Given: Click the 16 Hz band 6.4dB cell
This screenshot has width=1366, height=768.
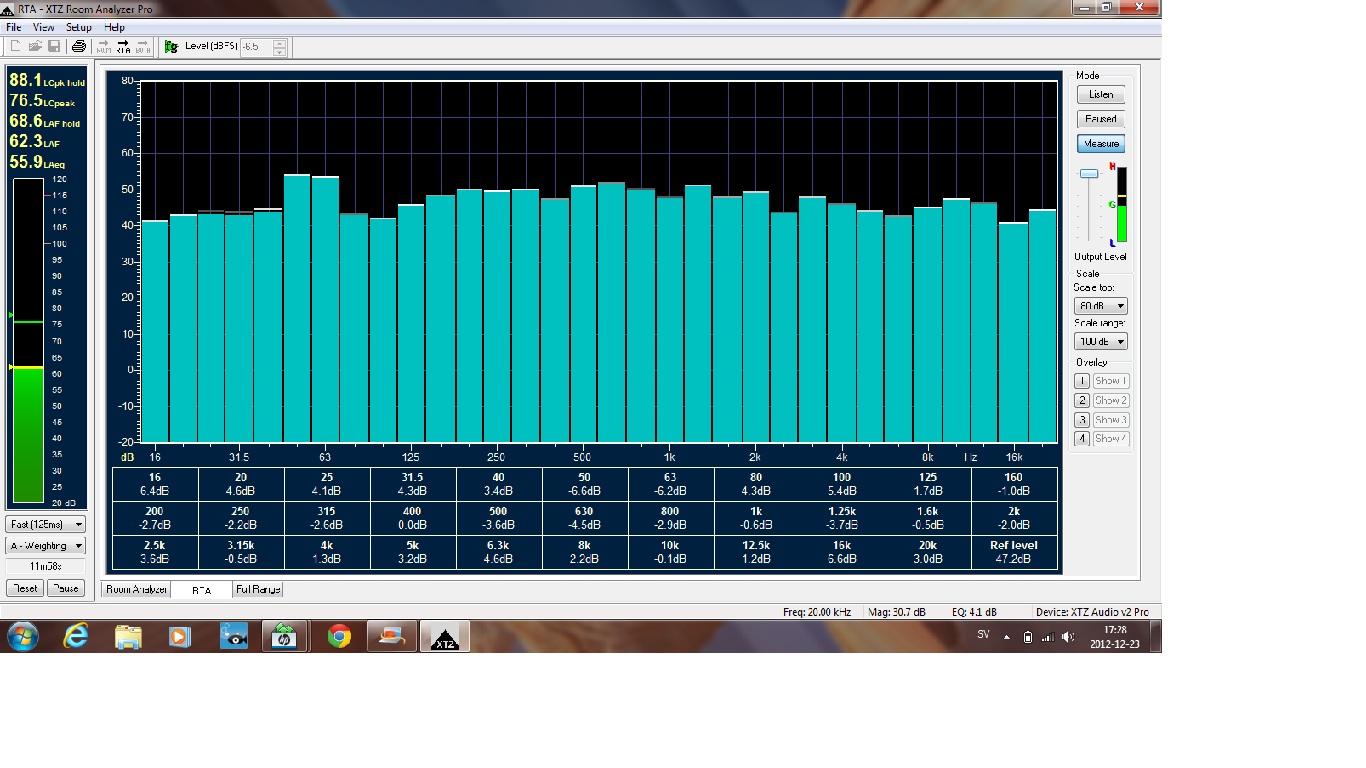Looking at the screenshot, I should 154,484.
